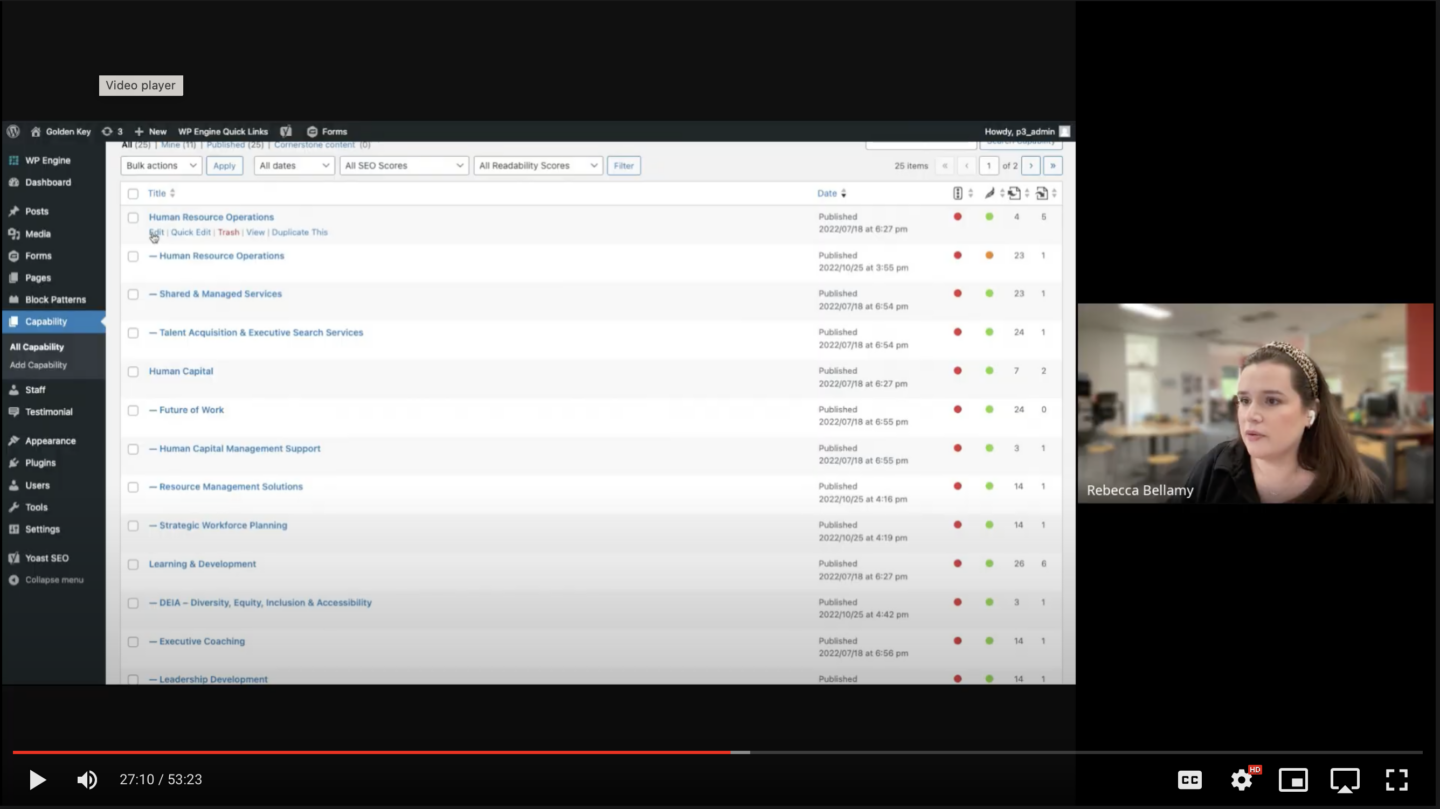Screen dimensions: 1440x809
Task: Check Human Capital Management Support row
Action: (133, 449)
